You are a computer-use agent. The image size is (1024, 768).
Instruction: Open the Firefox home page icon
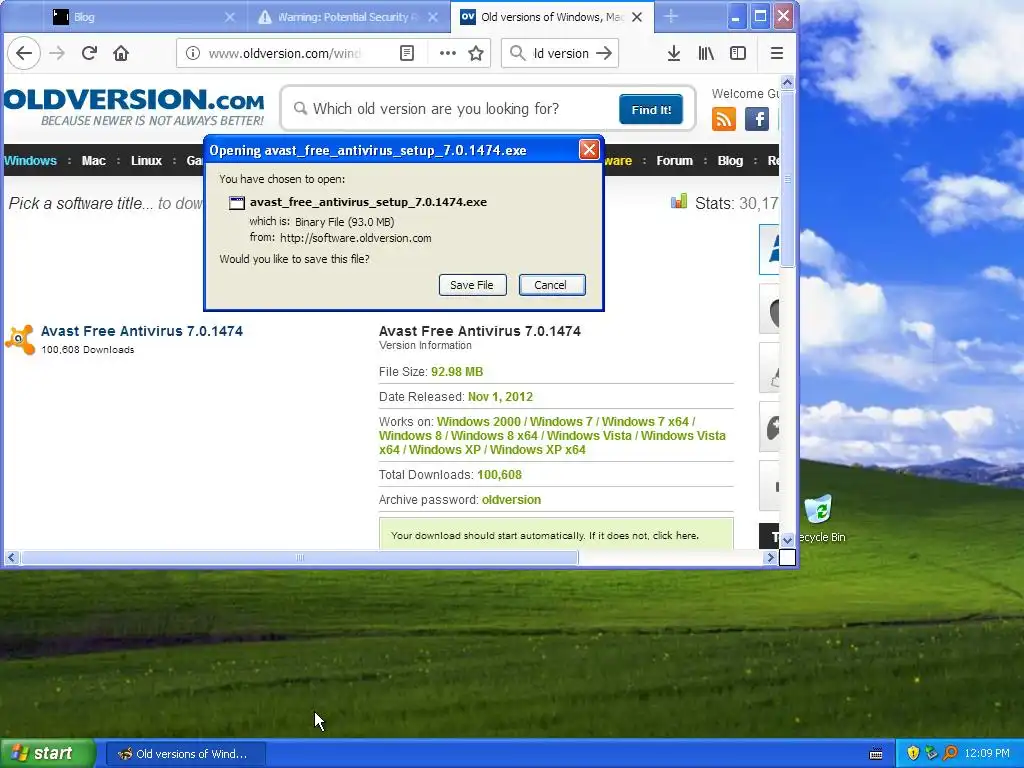coord(121,53)
